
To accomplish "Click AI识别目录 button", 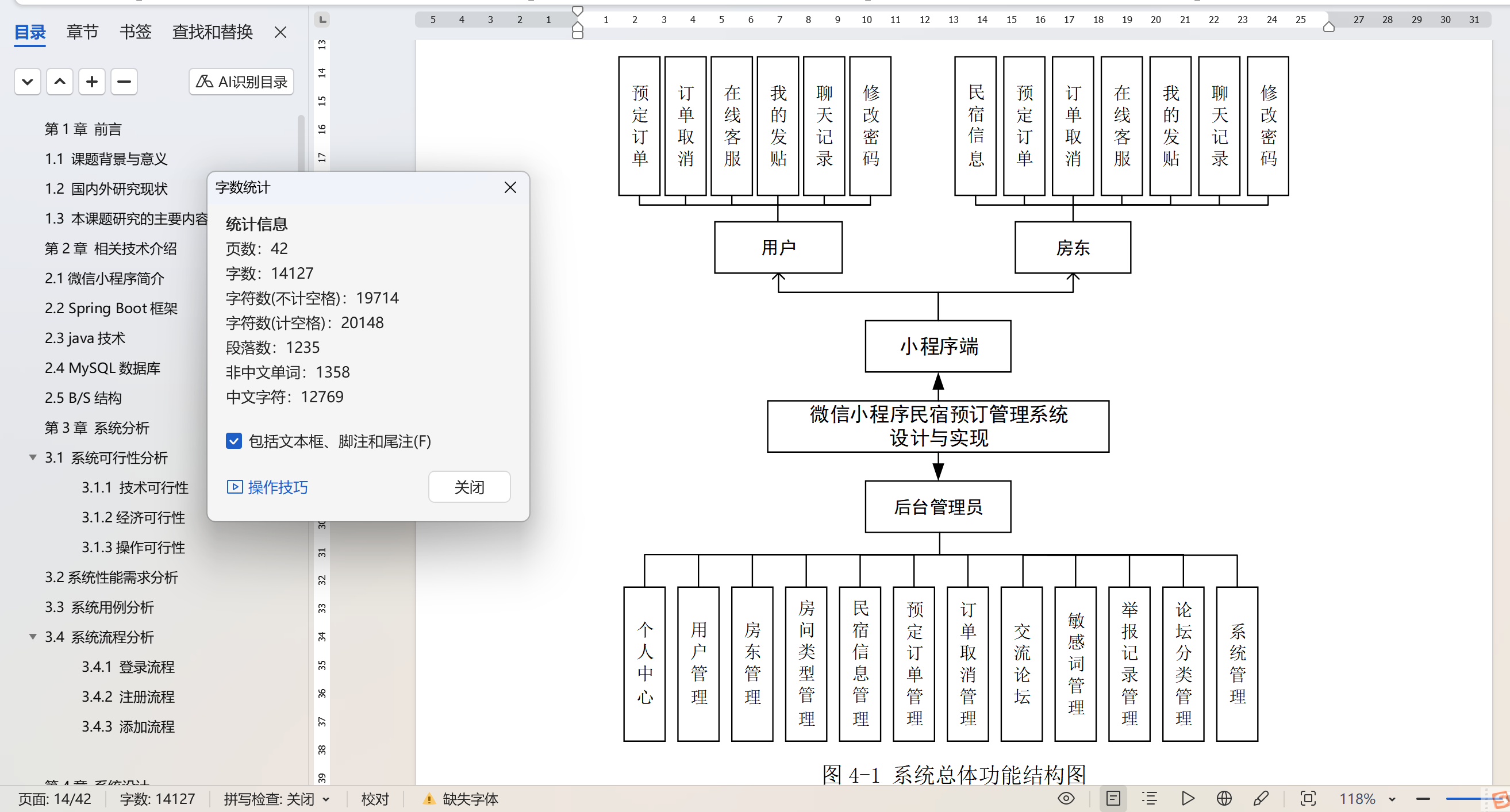I will 241,82.
